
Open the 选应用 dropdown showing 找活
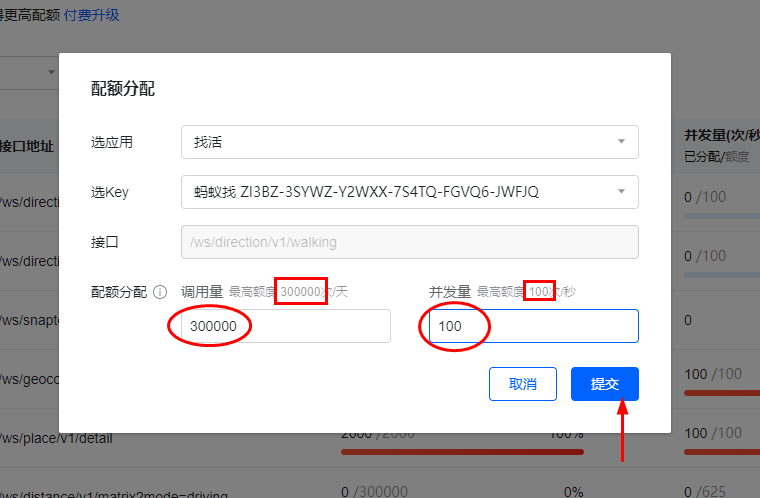pos(410,142)
